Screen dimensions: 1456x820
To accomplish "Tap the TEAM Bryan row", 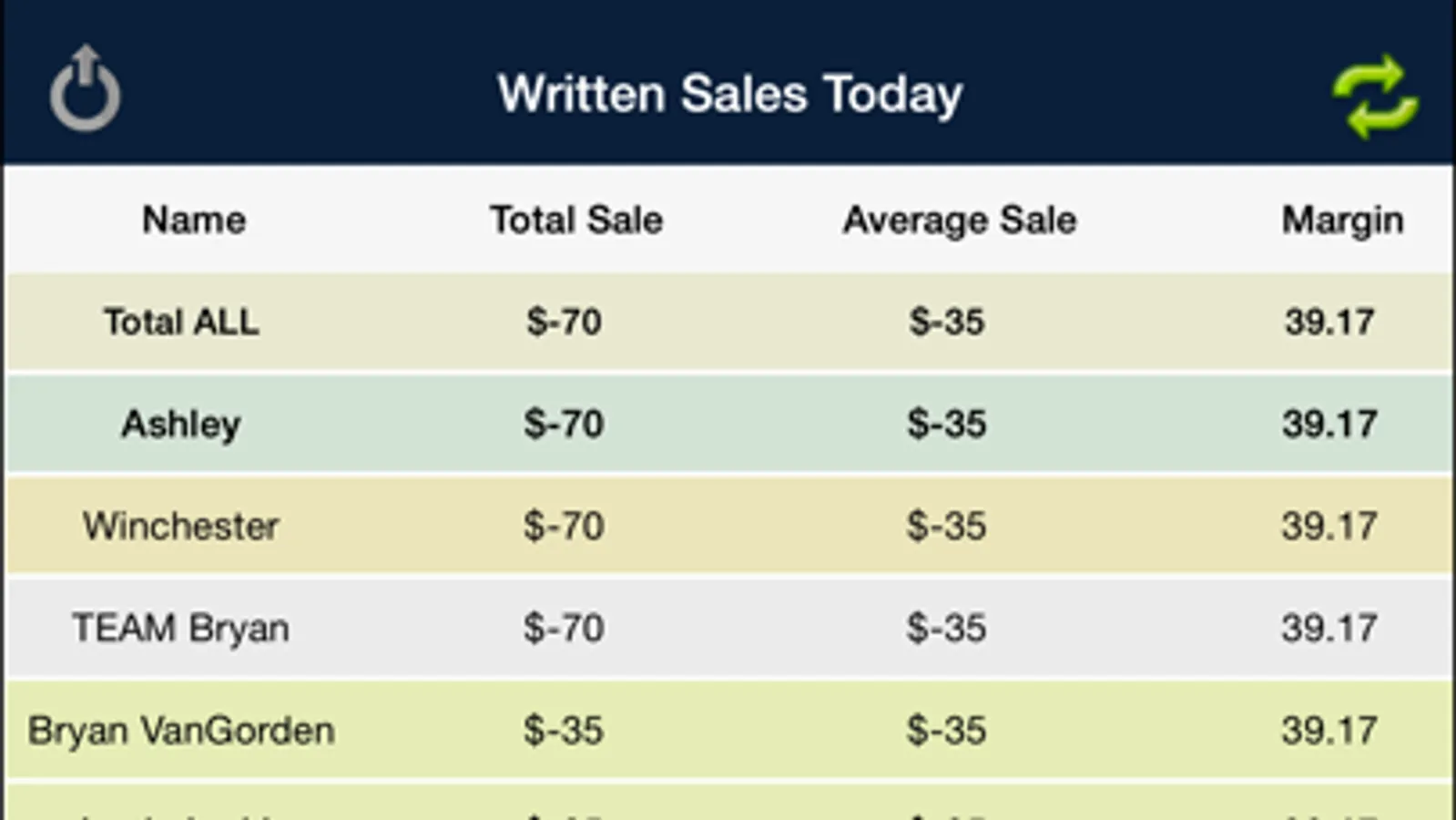I will tap(181, 629).
